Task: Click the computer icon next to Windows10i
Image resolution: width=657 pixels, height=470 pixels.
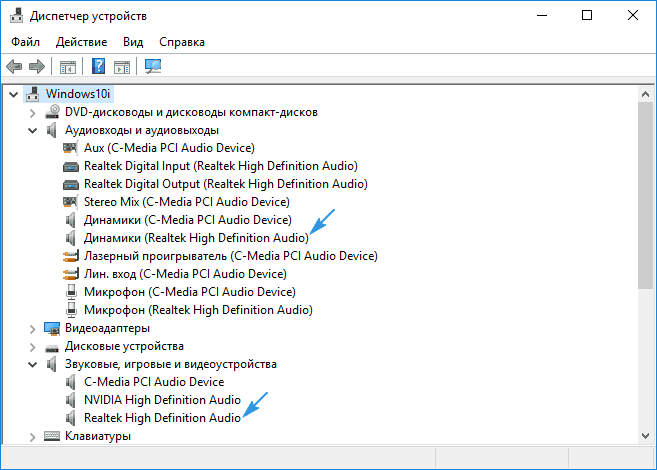Action: click(31, 94)
